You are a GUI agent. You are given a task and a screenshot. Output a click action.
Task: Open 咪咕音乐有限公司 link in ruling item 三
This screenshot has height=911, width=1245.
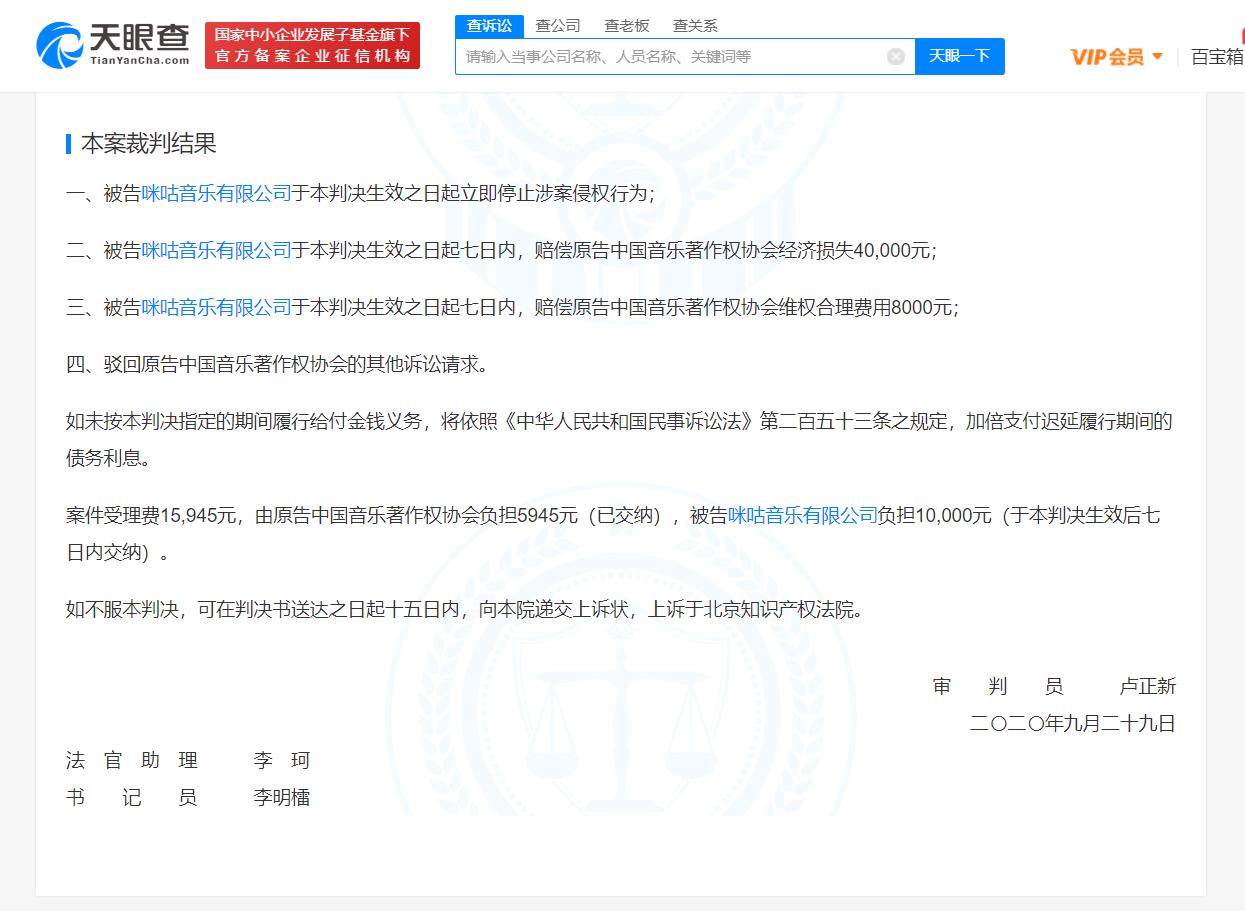tap(216, 308)
